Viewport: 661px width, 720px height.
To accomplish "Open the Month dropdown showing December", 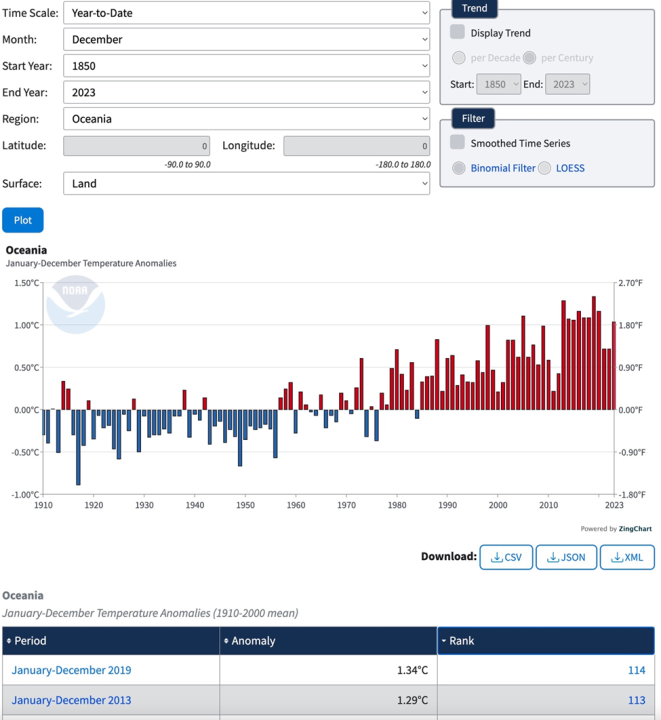I will [246, 40].
